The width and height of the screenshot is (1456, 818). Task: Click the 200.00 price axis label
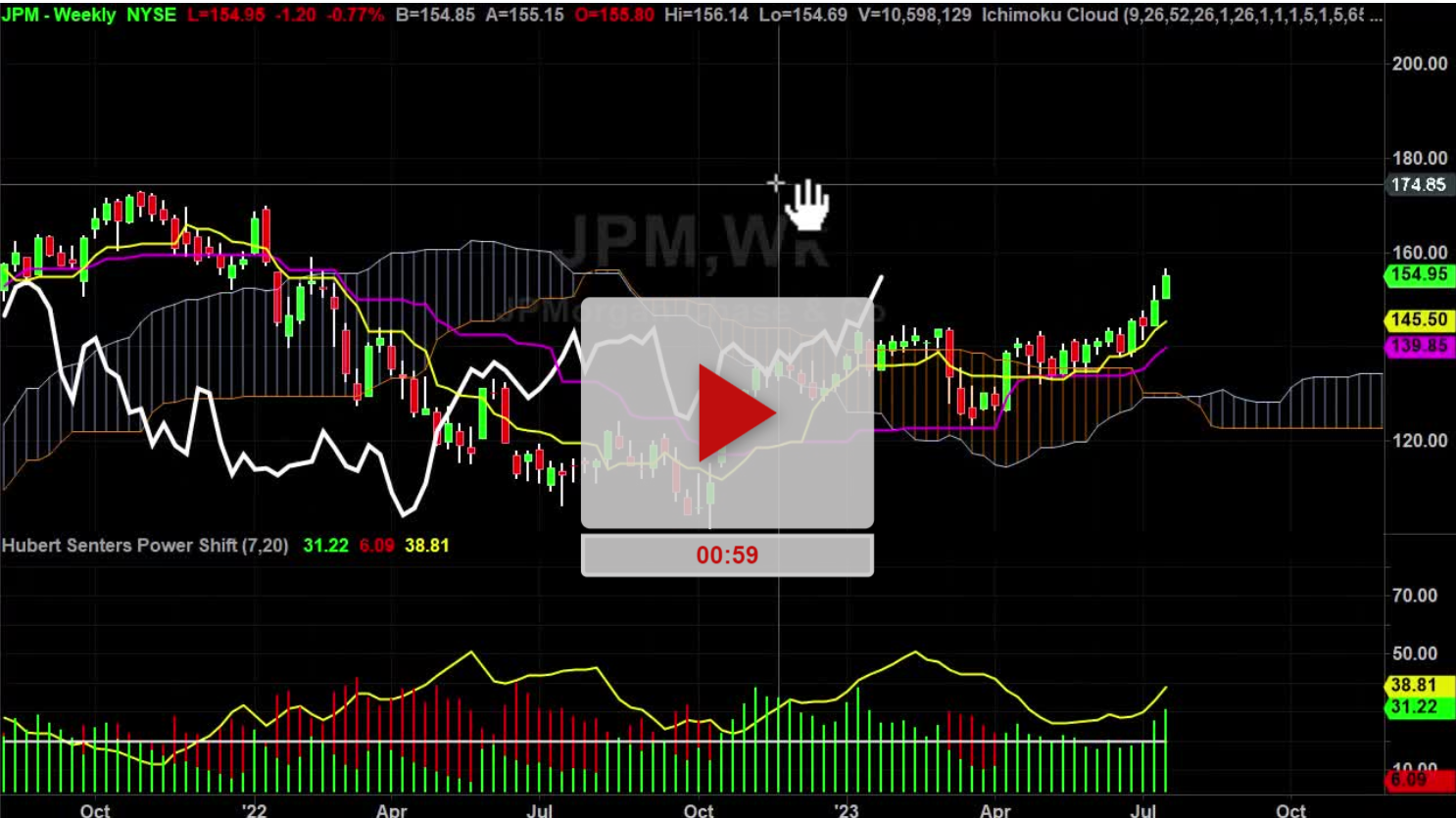click(x=1420, y=64)
